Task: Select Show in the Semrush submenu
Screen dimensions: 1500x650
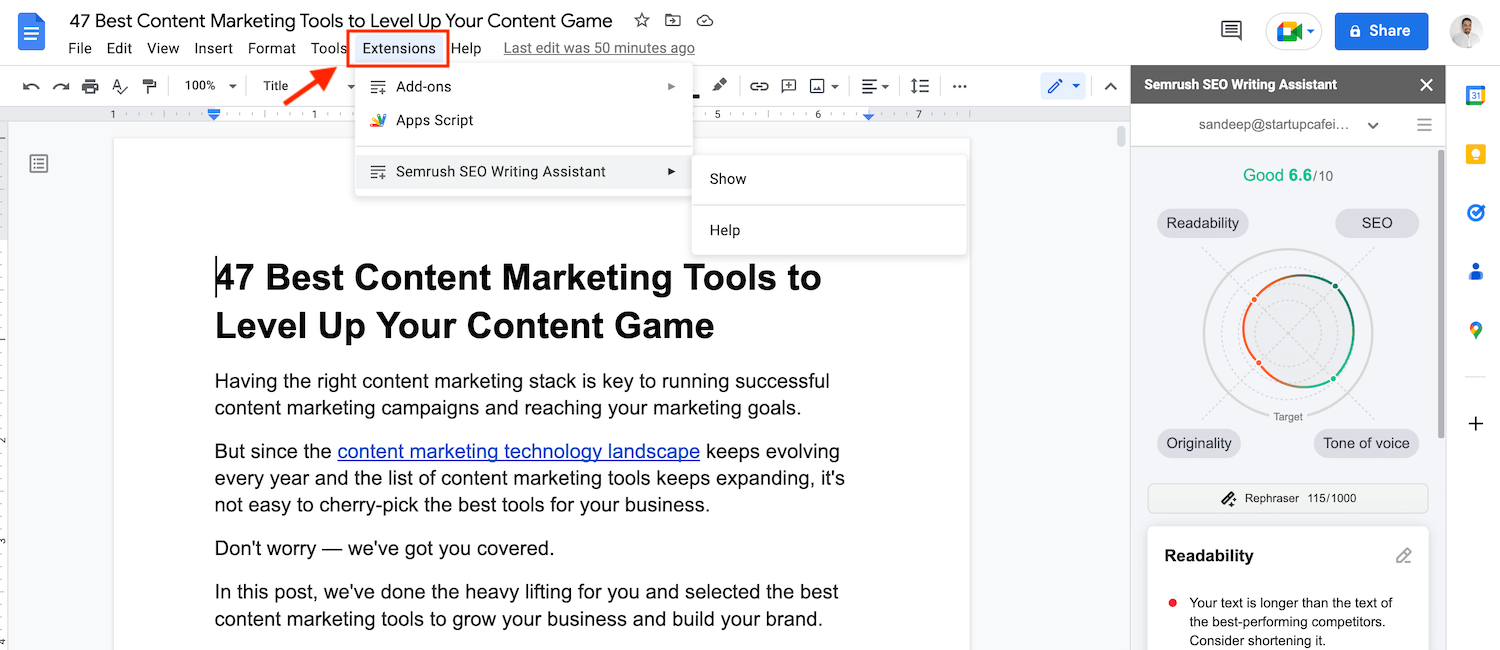Action: tap(728, 179)
